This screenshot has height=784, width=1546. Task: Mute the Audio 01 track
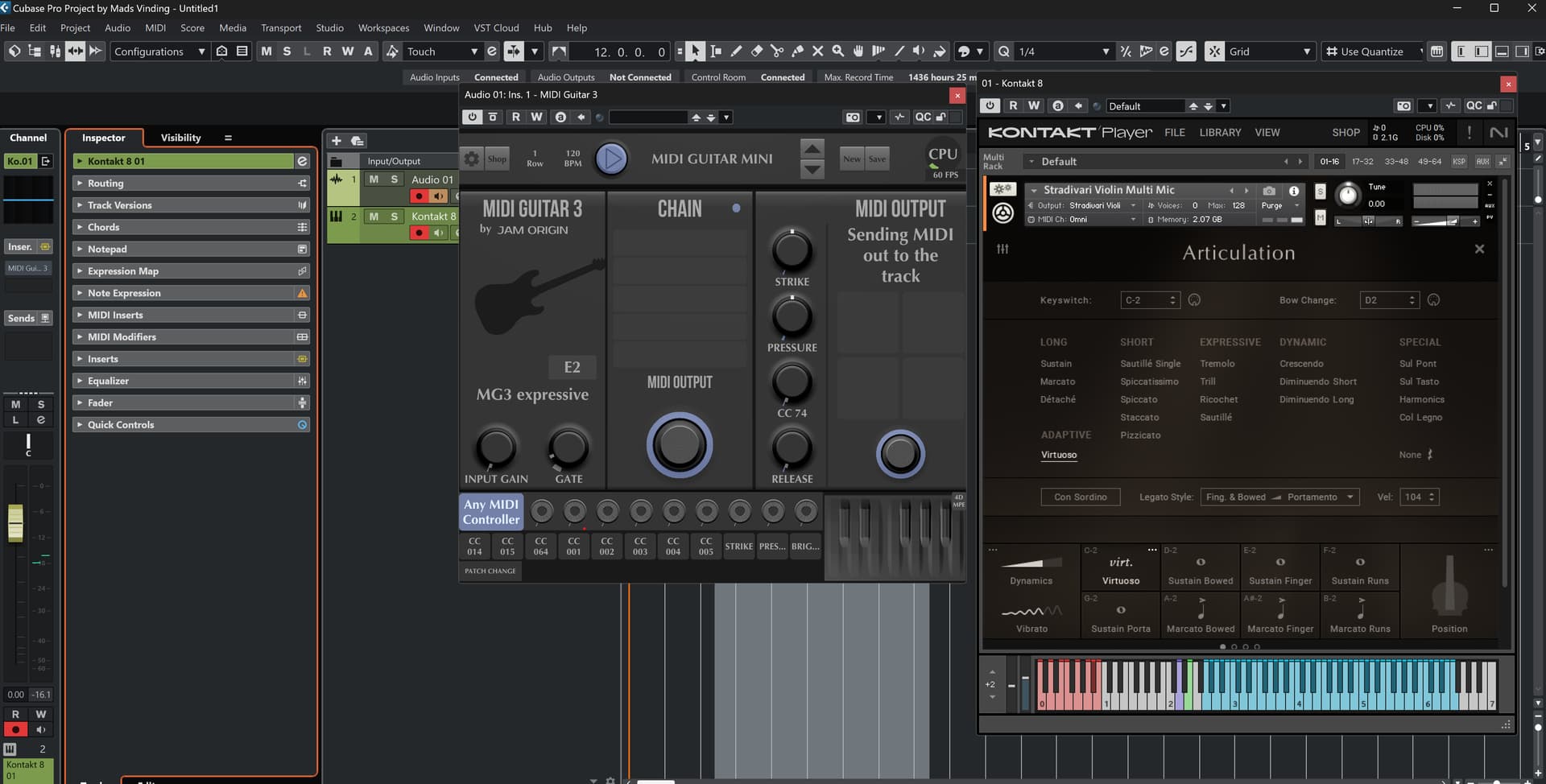pos(374,179)
